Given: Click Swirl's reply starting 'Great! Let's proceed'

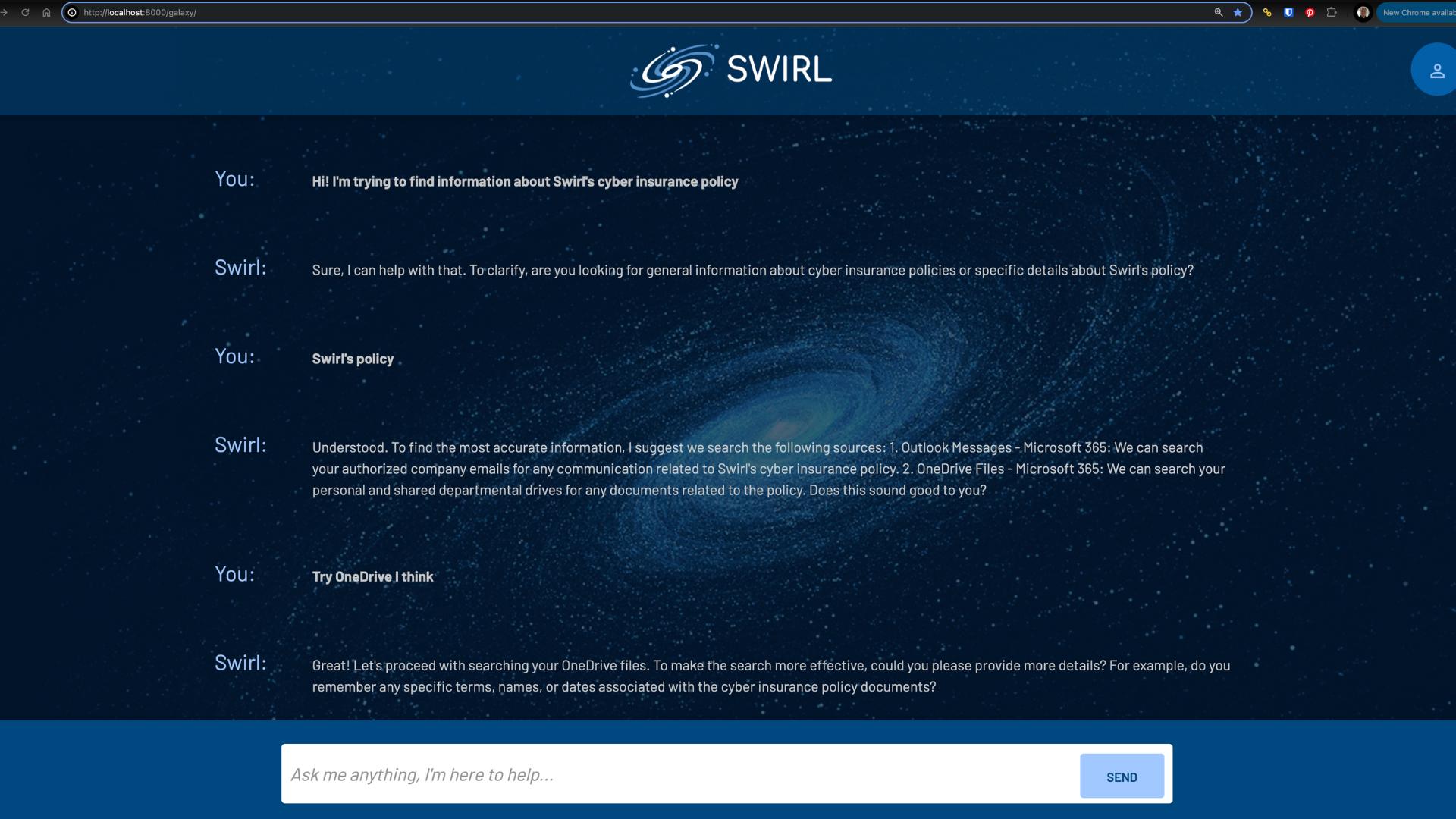Looking at the screenshot, I should pyautogui.click(x=771, y=676).
